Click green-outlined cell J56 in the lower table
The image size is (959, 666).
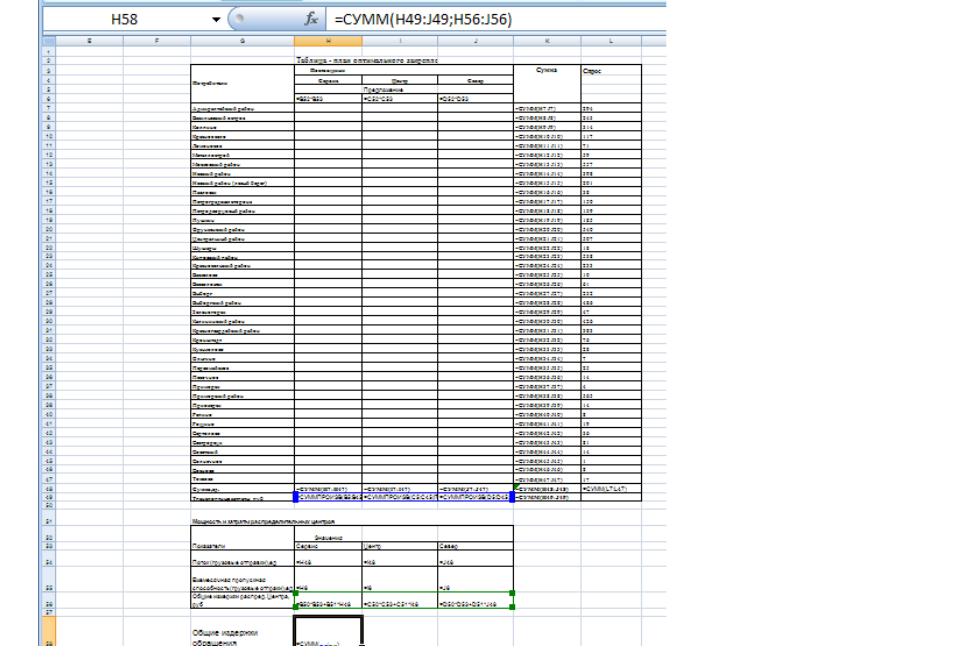click(475, 600)
